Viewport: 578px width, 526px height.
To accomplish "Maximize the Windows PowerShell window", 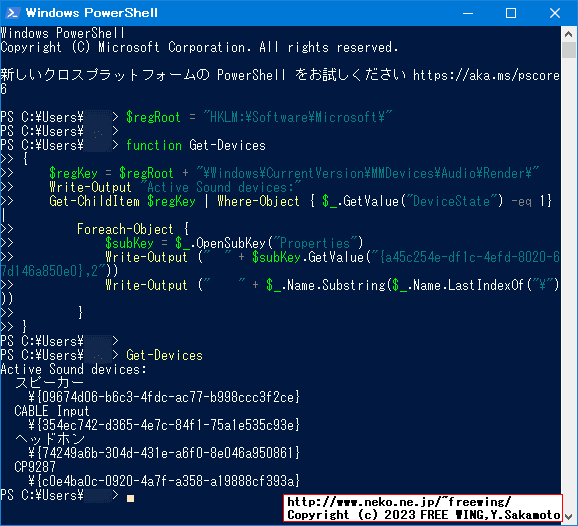I will coord(511,13).
